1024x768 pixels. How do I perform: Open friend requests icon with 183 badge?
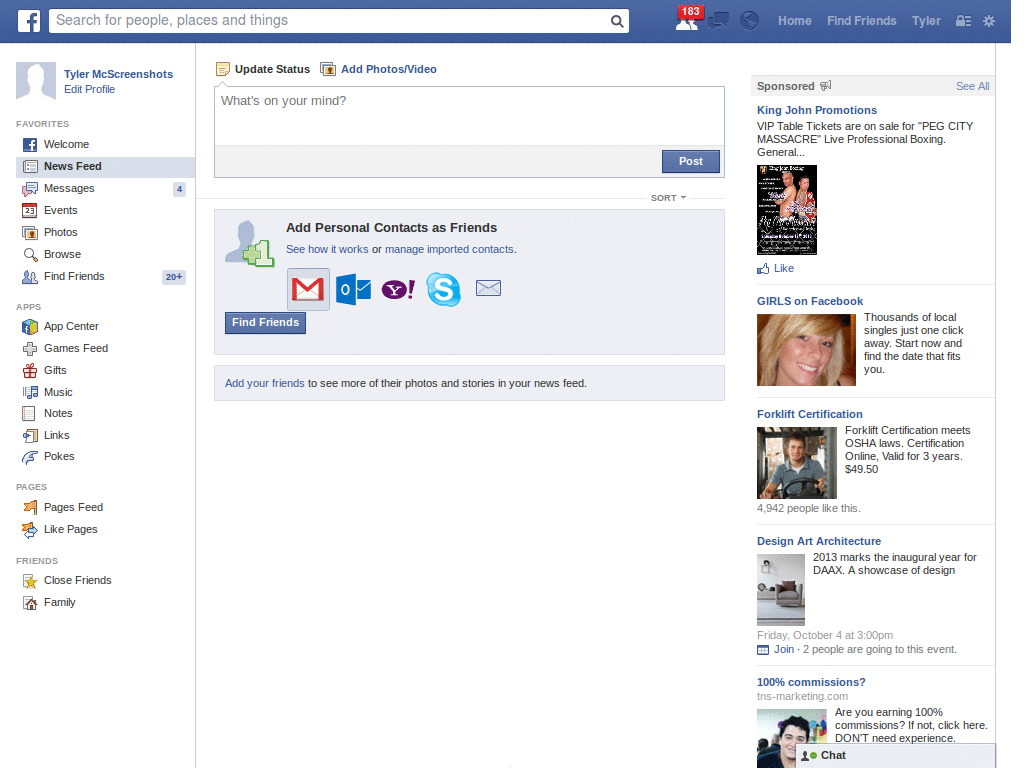tap(688, 20)
